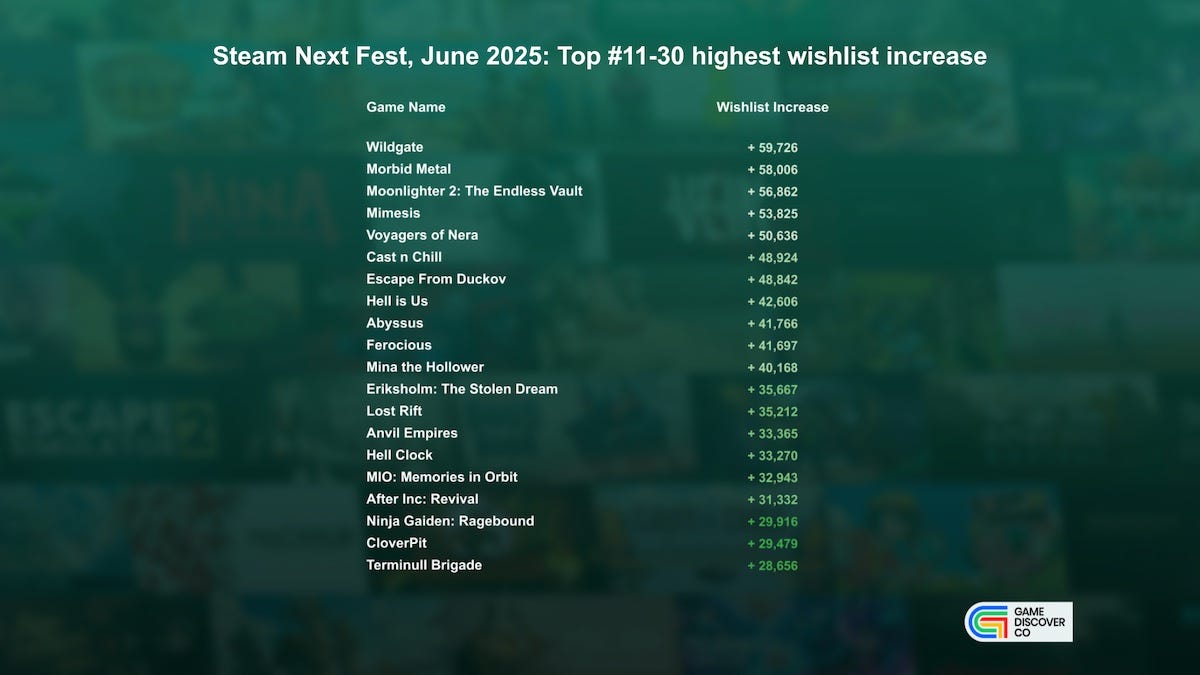Click the value '+ 35,667'
Image resolution: width=1200 pixels, height=675 pixels.
(772, 390)
